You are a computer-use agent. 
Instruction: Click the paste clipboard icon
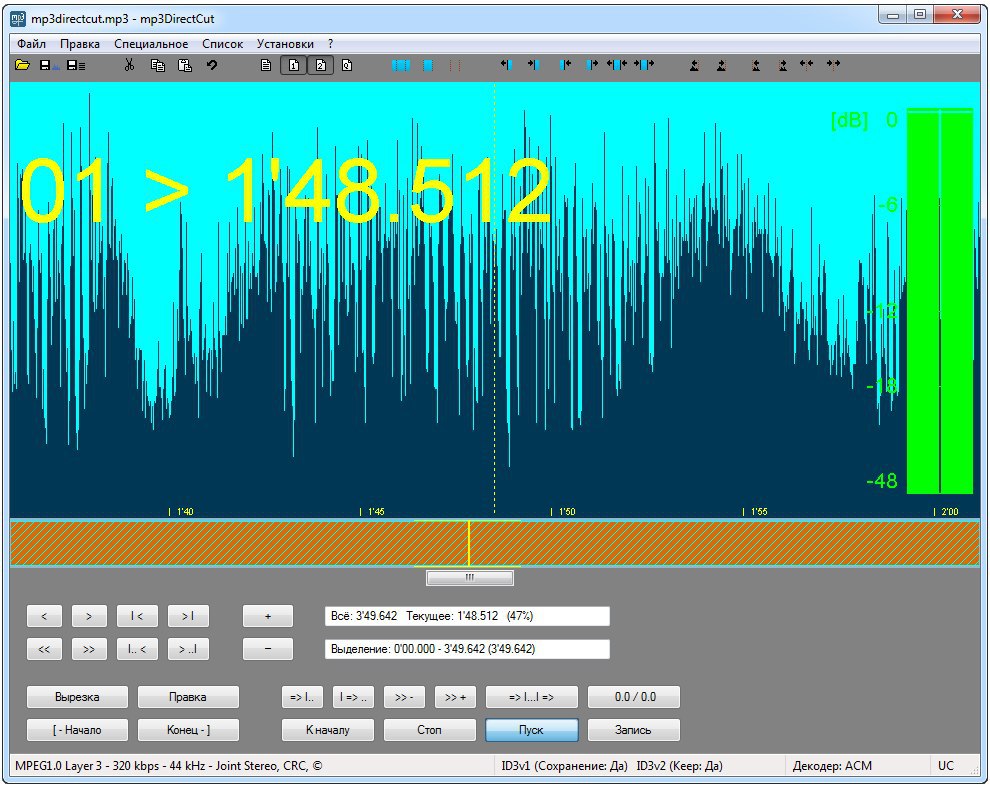point(184,65)
